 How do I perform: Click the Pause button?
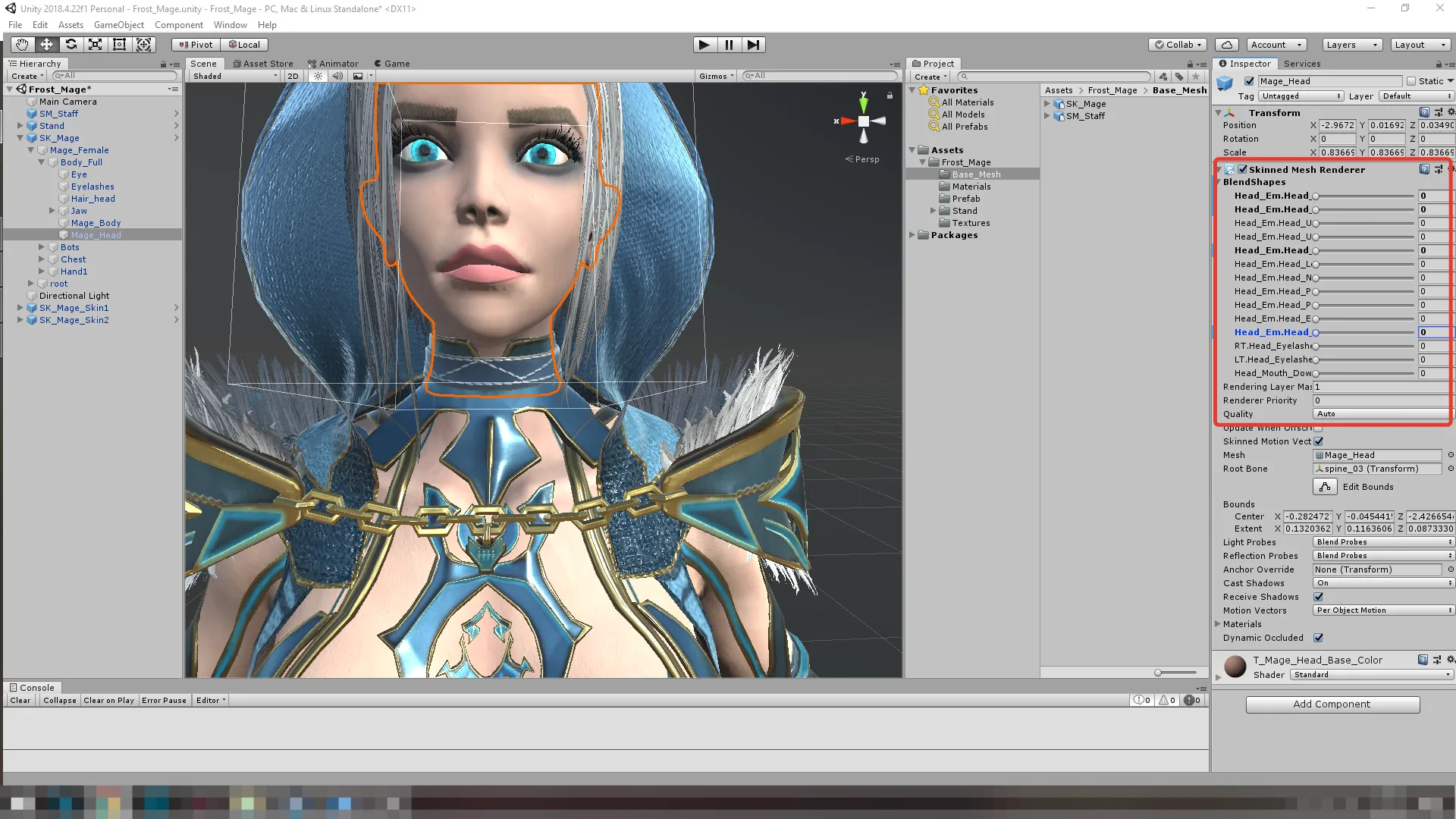pyautogui.click(x=729, y=45)
